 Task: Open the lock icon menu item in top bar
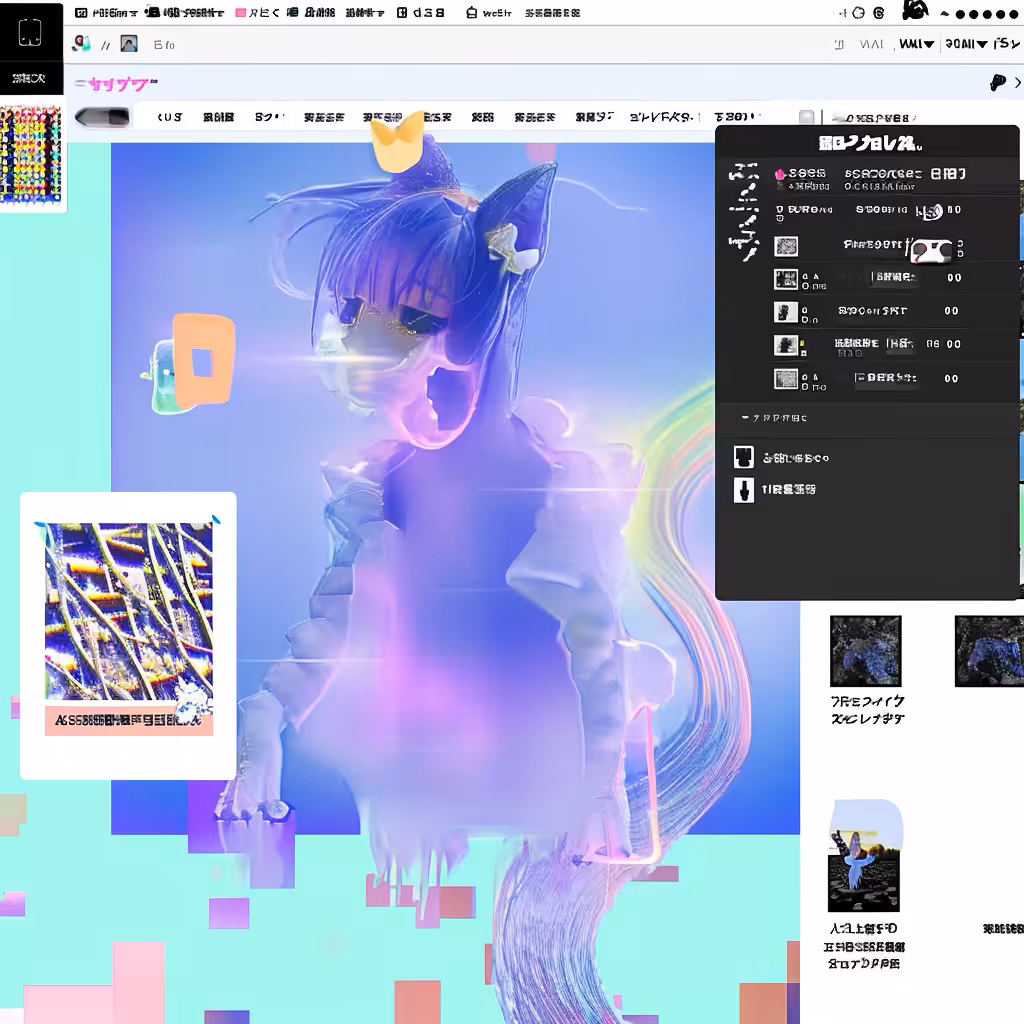click(x=472, y=12)
